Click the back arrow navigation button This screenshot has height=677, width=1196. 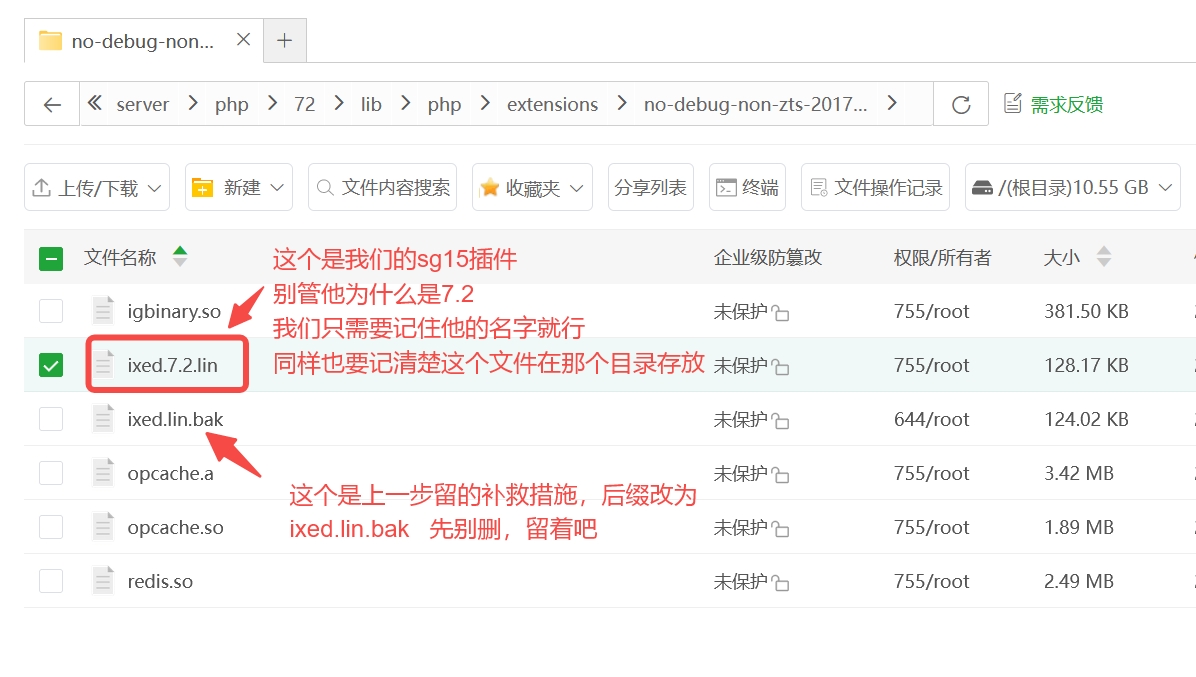coord(52,104)
